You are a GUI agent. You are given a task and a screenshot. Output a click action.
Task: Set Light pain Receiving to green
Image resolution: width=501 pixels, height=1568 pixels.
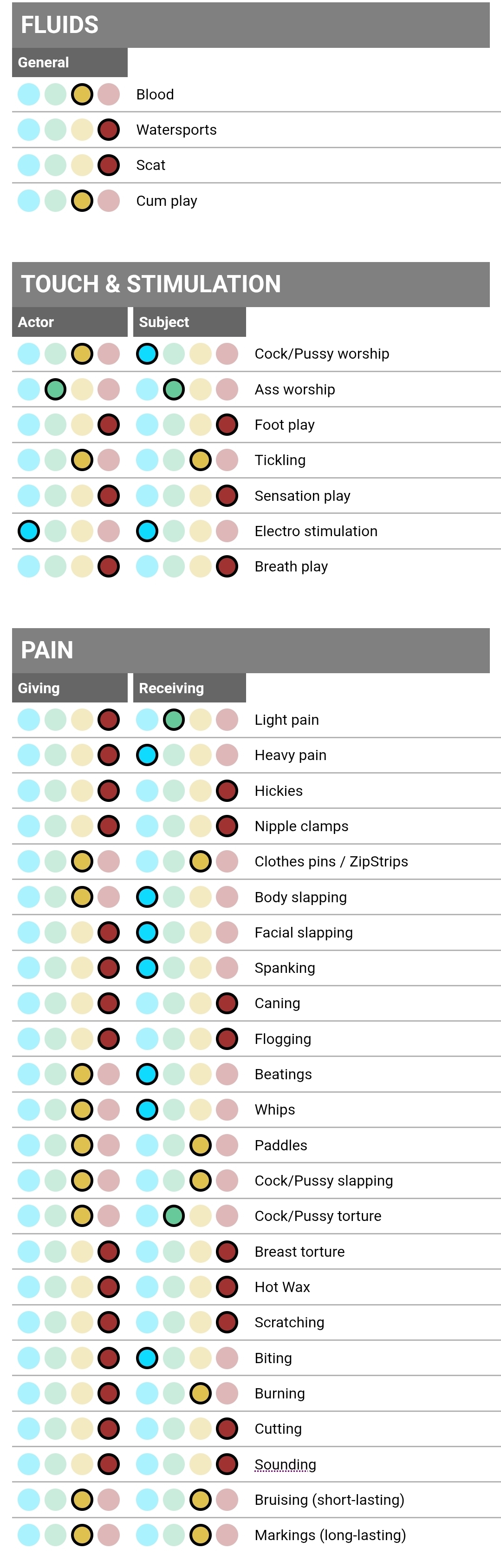tap(174, 720)
